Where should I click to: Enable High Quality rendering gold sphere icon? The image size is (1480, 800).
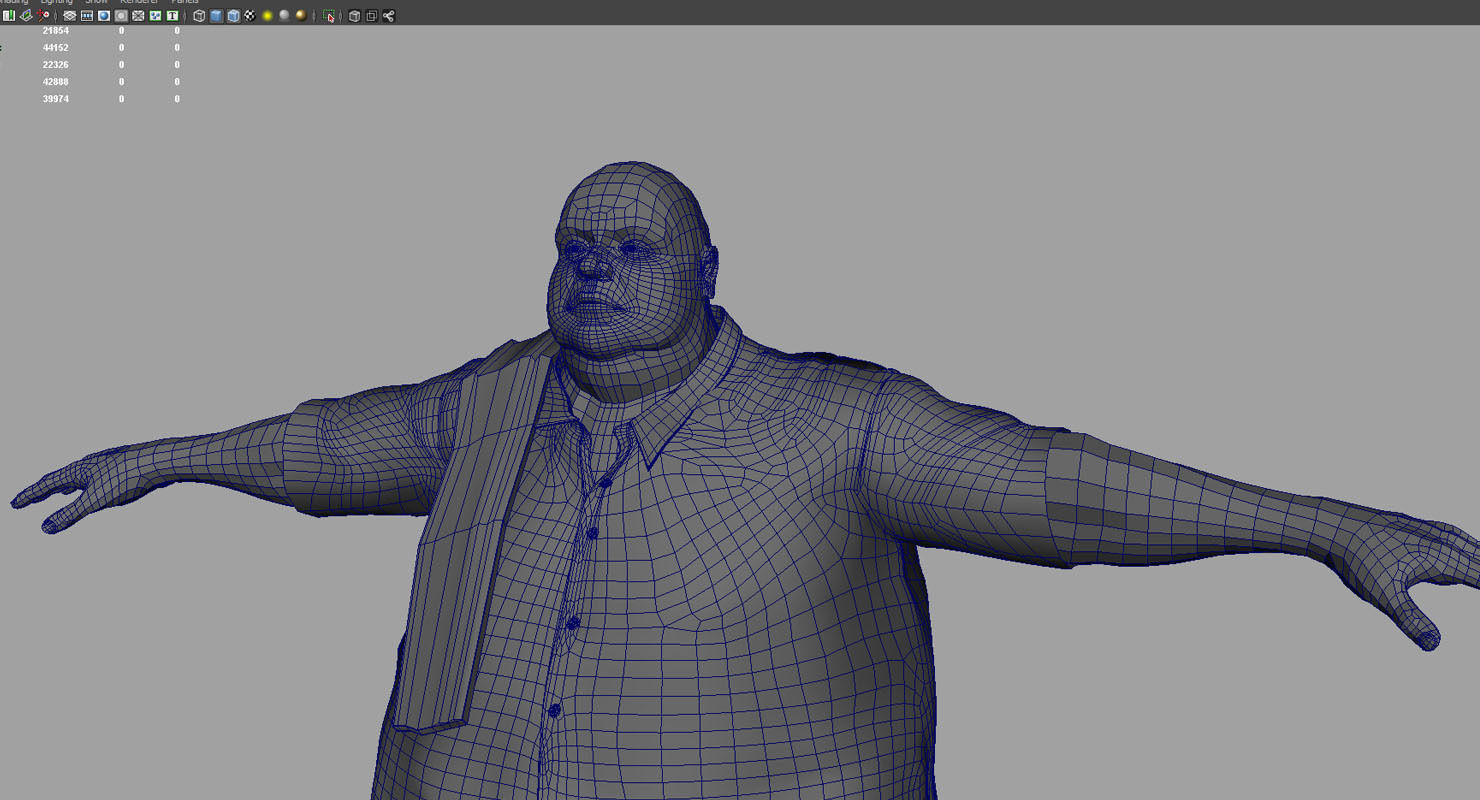pyautogui.click(x=301, y=16)
